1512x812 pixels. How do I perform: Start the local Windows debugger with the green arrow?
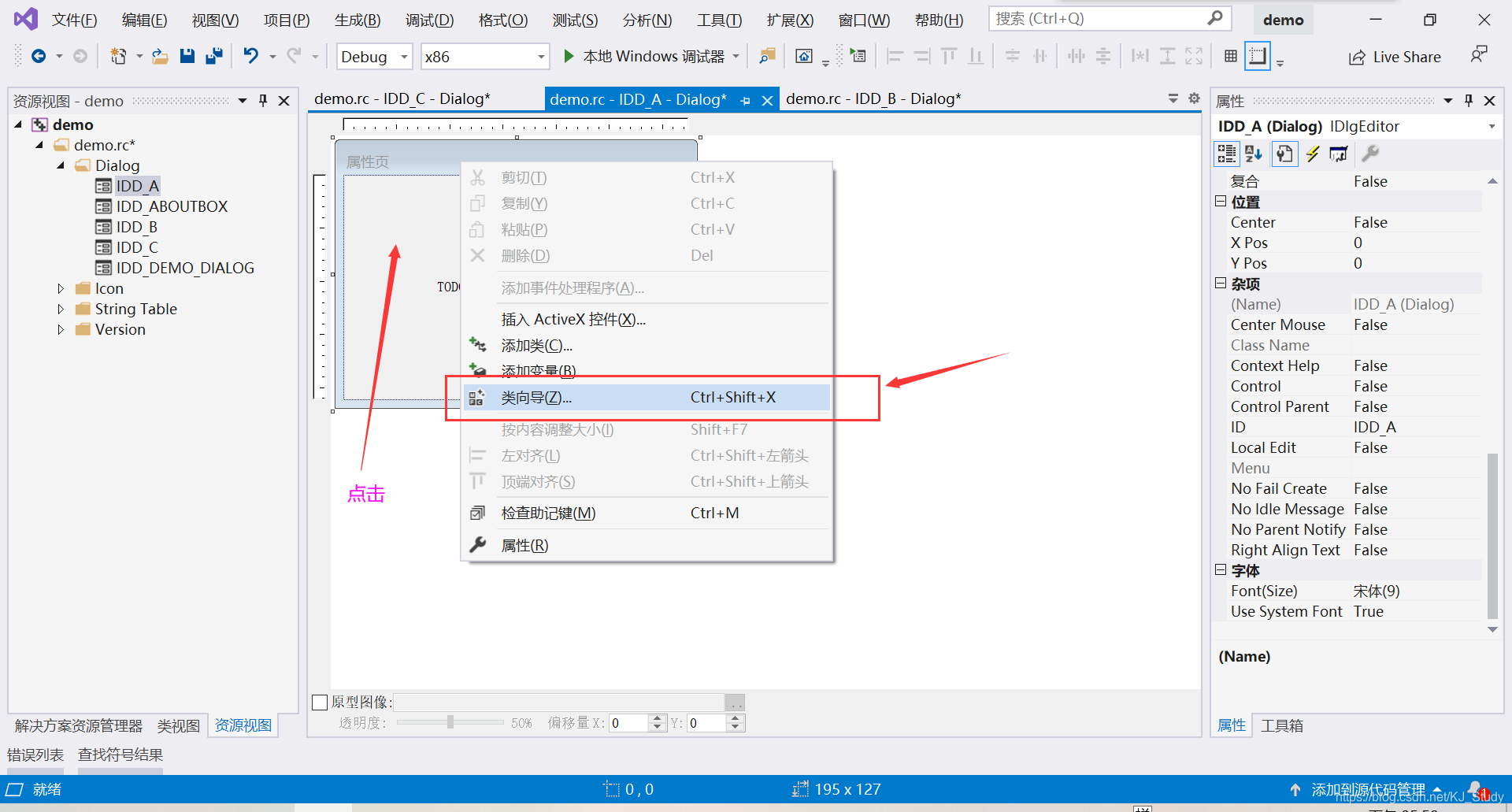[x=569, y=56]
